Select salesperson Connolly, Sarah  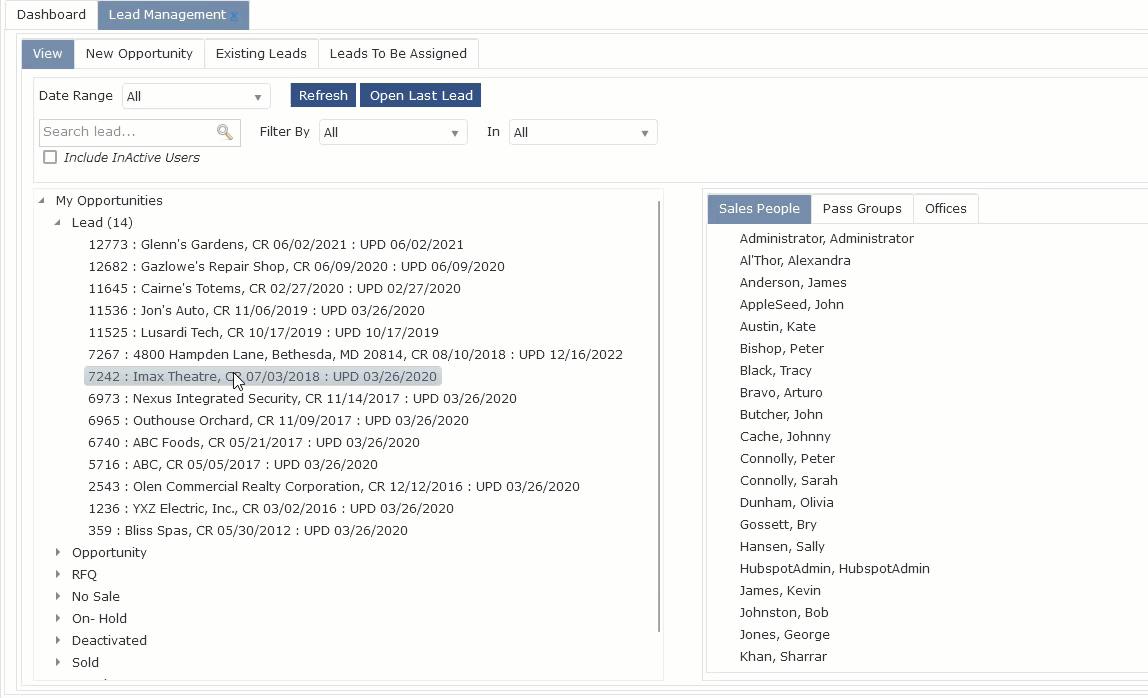[x=789, y=480]
